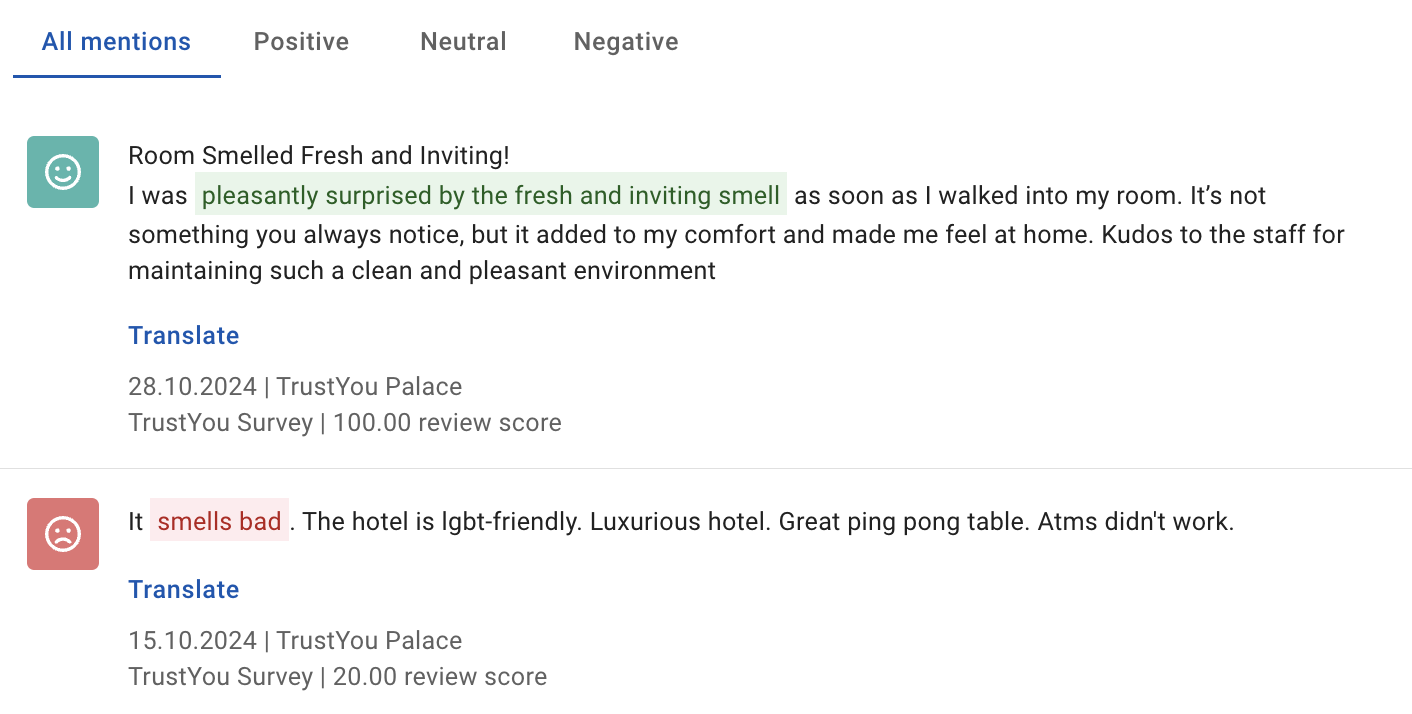Viewport: 1412px width, 714px height.
Task: Click the red sad face sentiment icon
Action: coord(63,534)
